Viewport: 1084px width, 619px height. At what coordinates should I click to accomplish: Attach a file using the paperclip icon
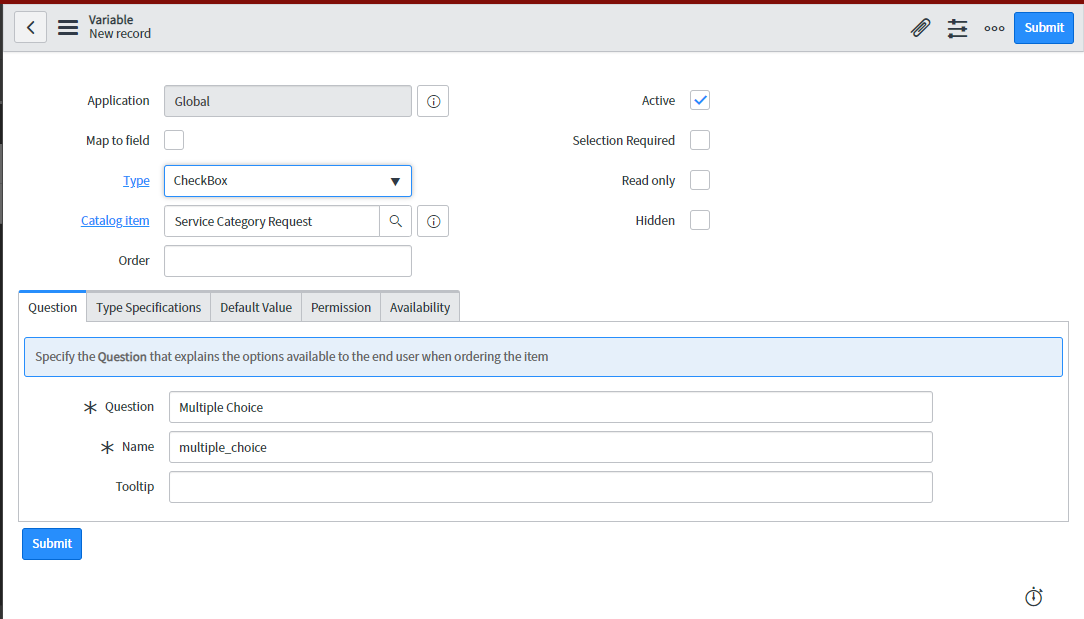click(920, 27)
